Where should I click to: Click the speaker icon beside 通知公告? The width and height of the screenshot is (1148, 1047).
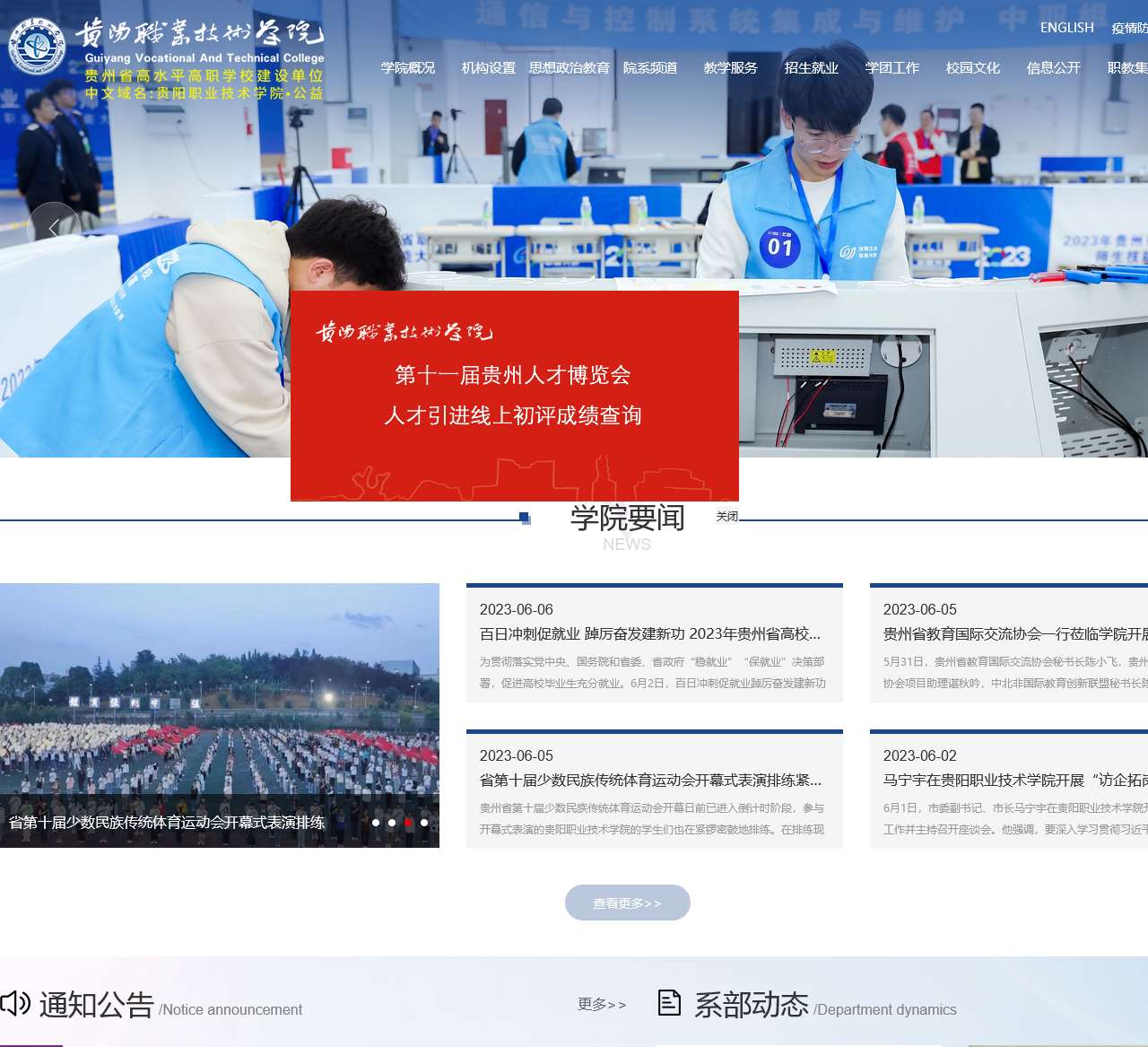click(x=15, y=1002)
